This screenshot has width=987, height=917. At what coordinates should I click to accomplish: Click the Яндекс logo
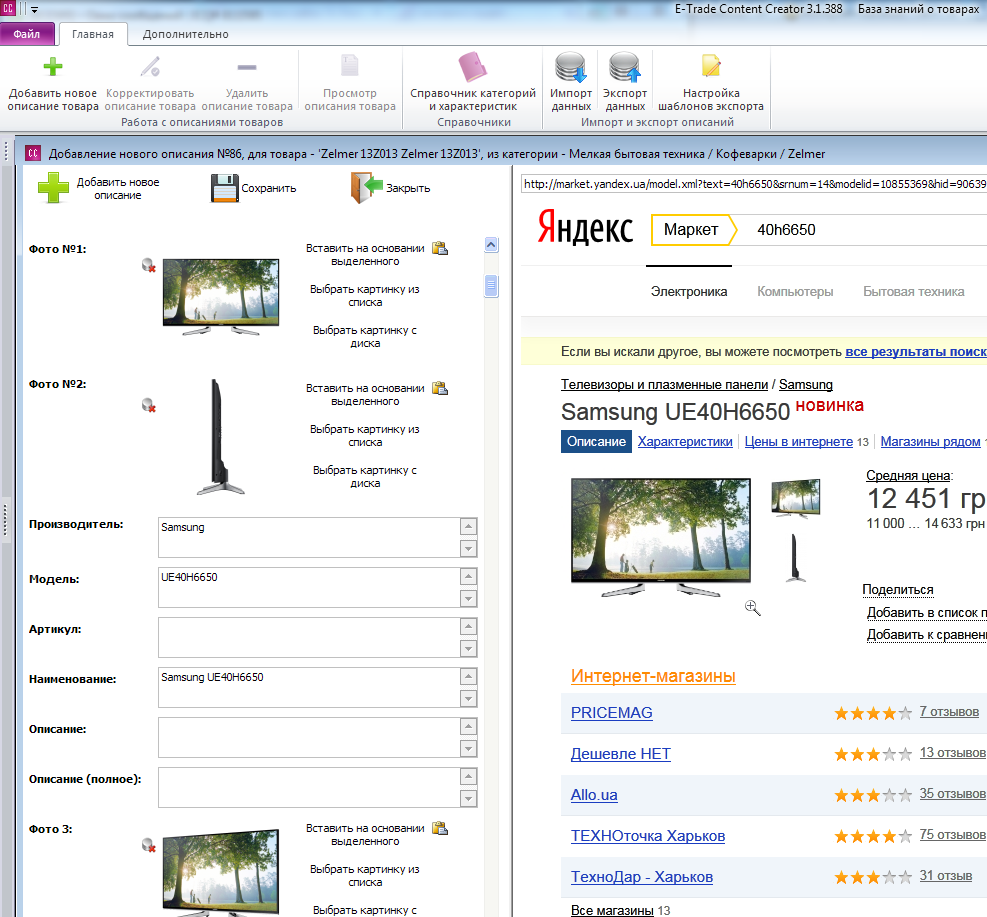pyautogui.click(x=585, y=227)
